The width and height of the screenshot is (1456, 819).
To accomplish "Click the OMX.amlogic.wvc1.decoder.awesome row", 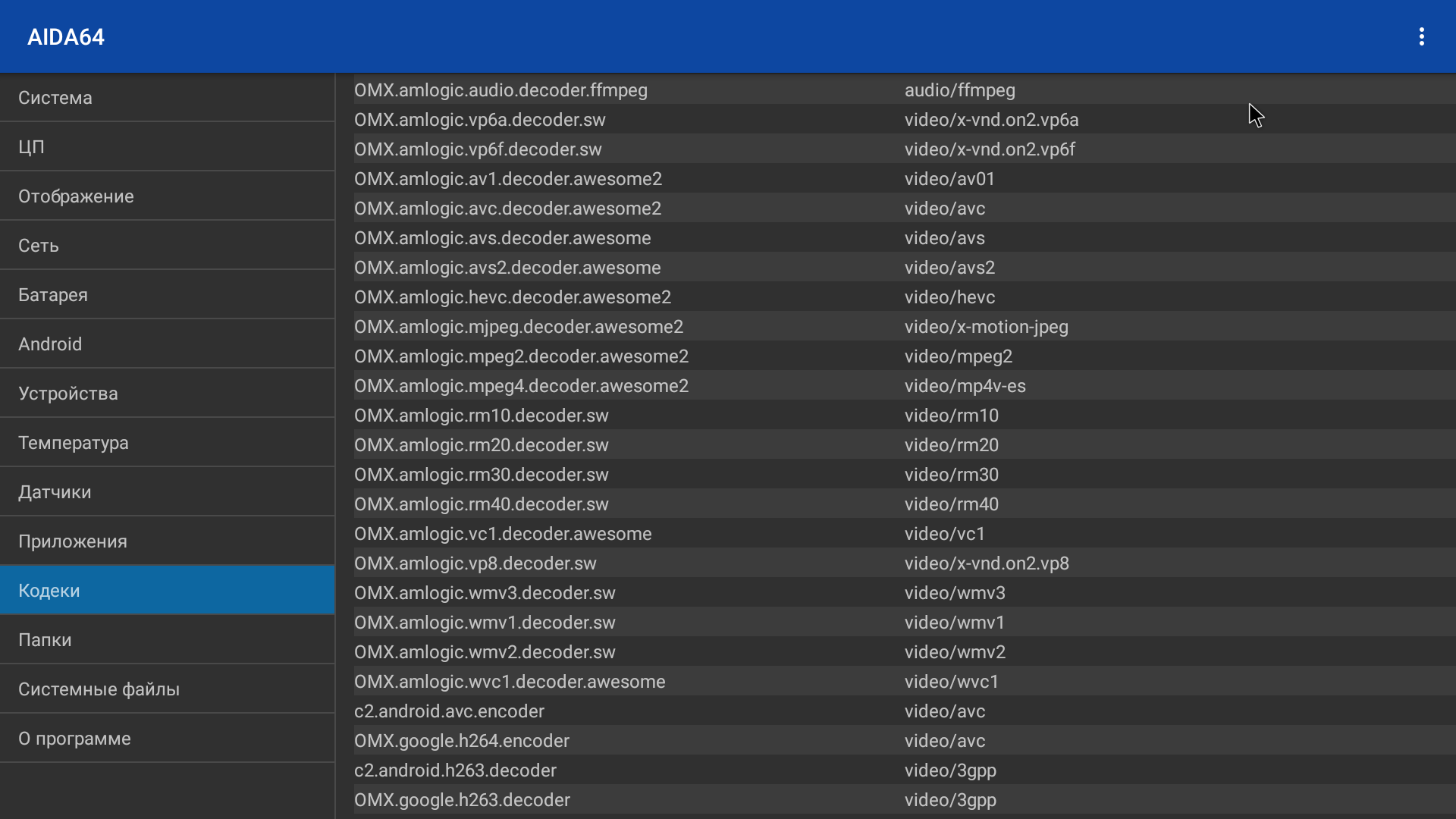I will 904,682.
